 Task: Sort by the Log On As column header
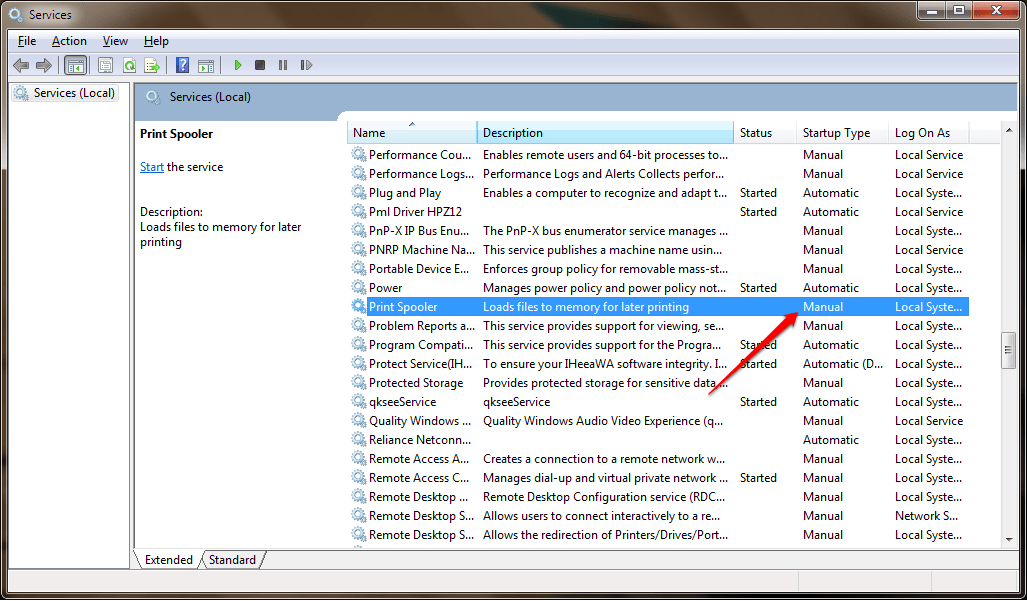928,132
